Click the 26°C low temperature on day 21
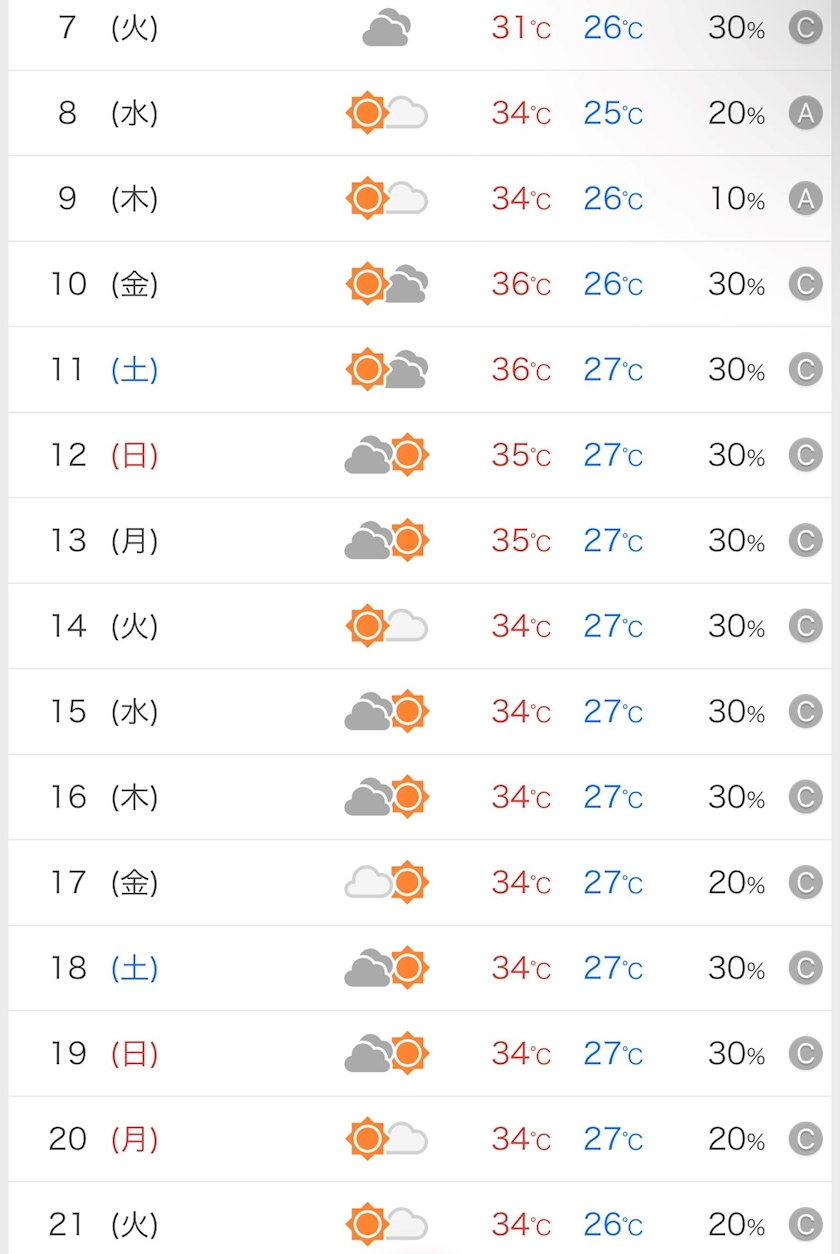The height and width of the screenshot is (1254, 840). coord(613,1225)
